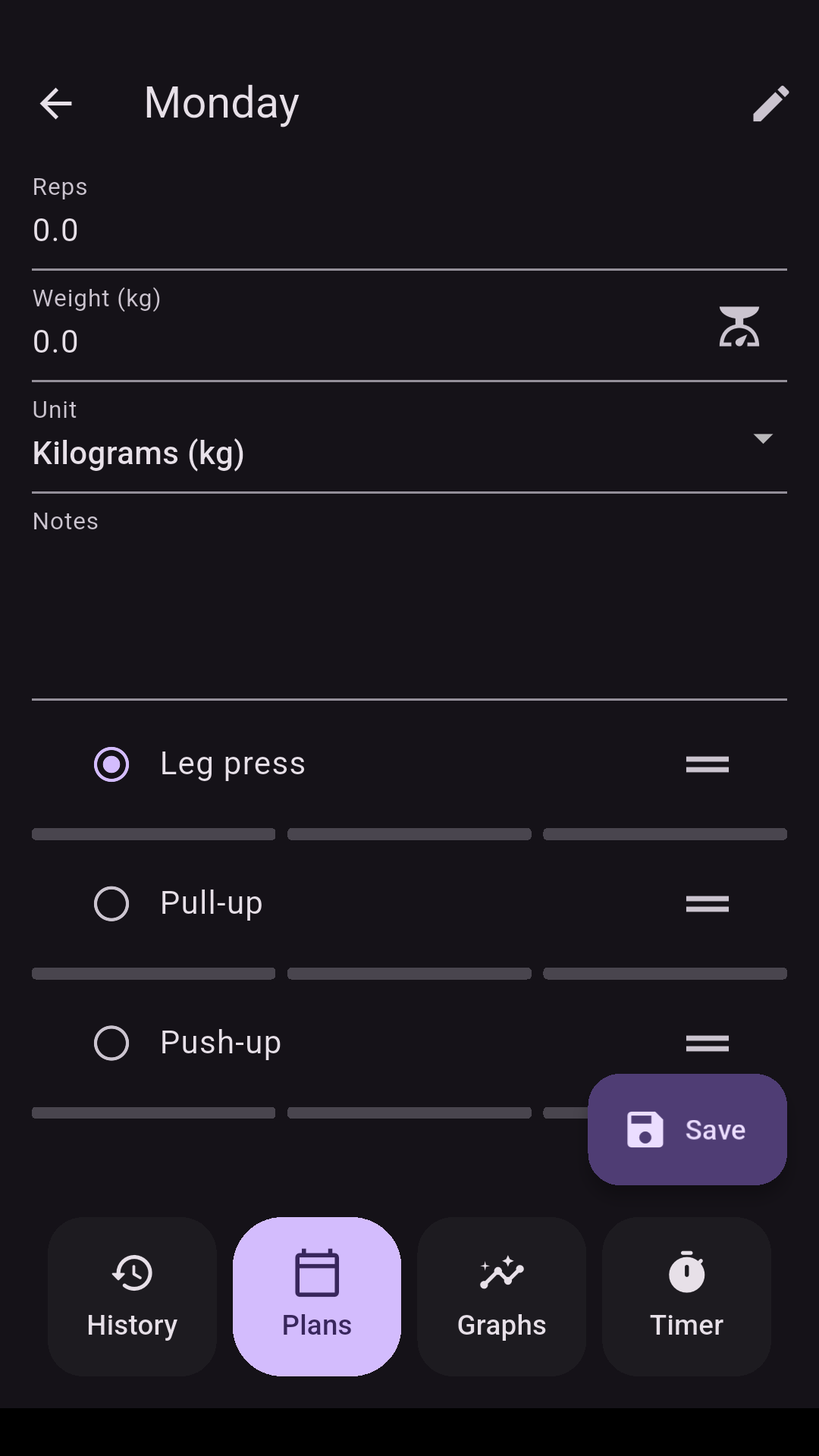Select the Leg press radio button
The height and width of the screenshot is (1456, 819).
coord(111,764)
